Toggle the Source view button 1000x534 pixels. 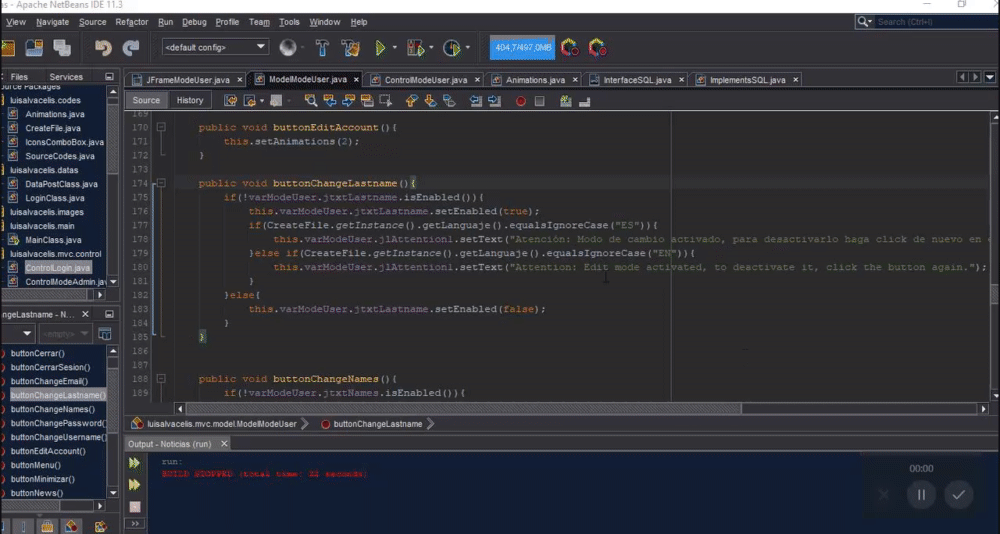146,100
